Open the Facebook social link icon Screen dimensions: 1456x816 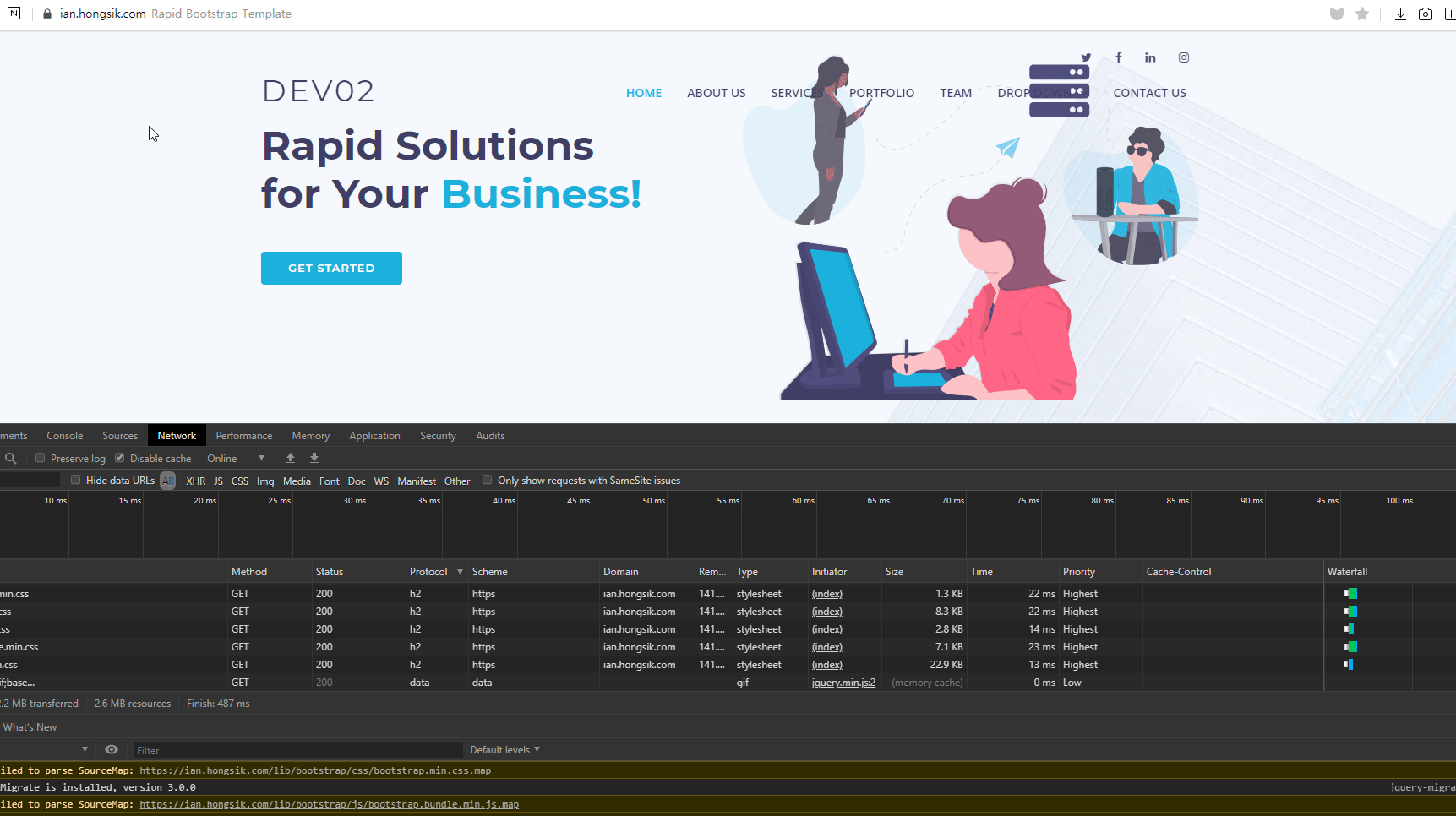tap(1118, 57)
